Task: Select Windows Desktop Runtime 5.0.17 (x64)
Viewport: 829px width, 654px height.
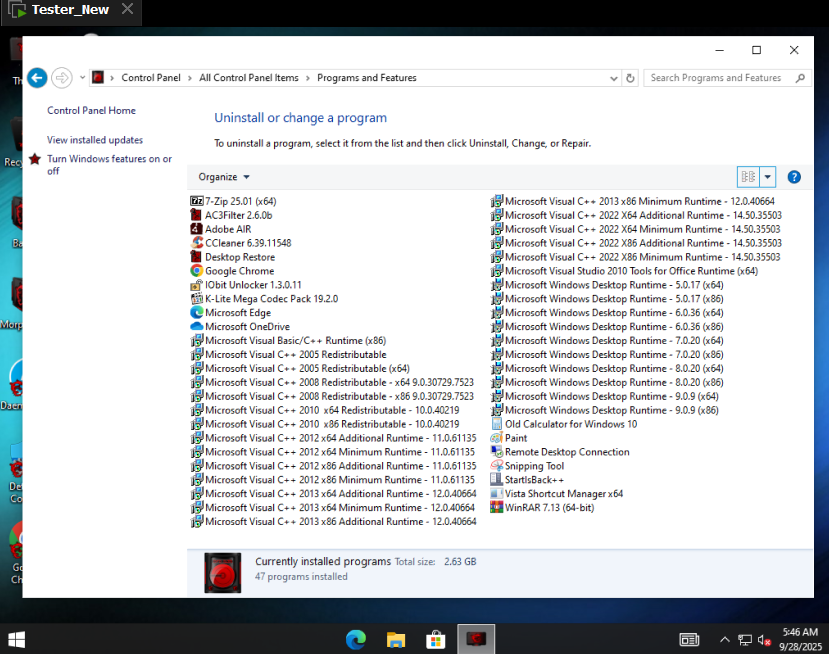Action: [607, 285]
